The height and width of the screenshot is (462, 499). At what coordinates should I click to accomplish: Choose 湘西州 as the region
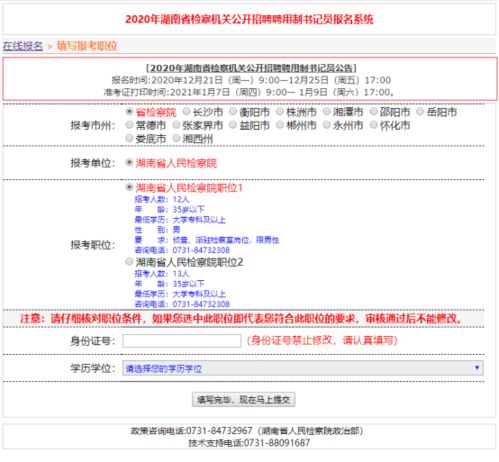176,138
